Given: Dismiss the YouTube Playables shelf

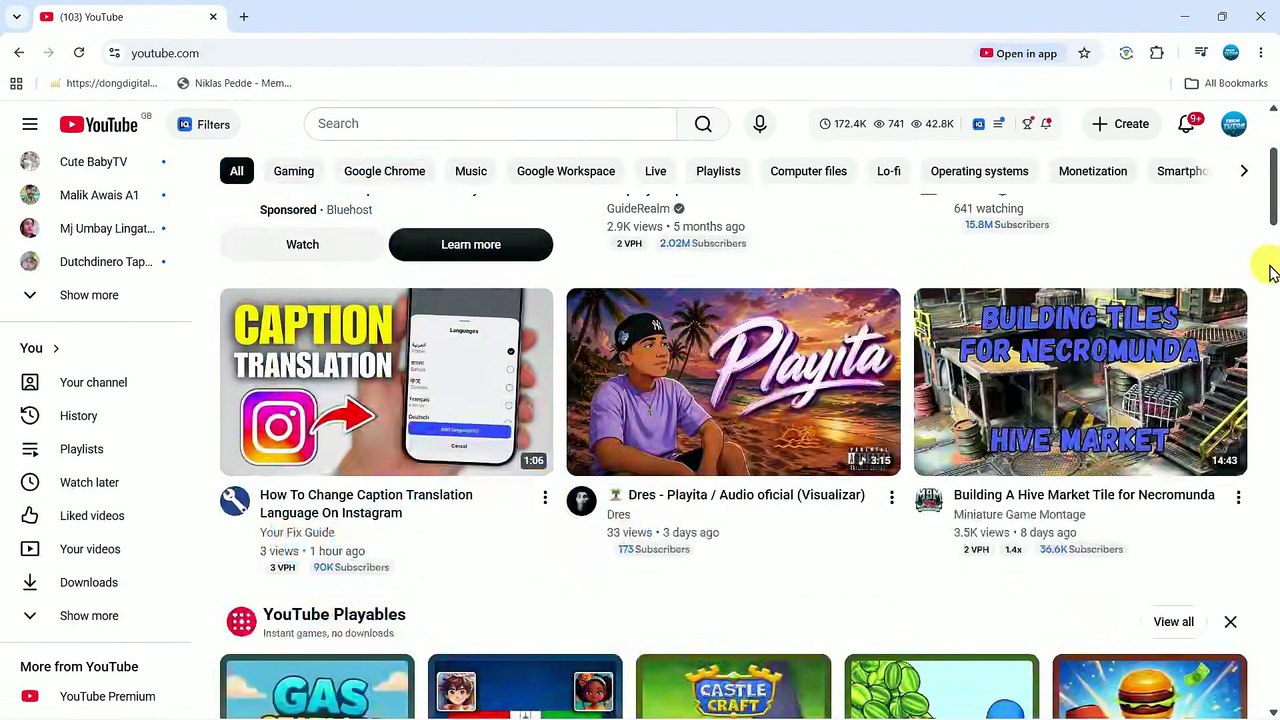Looking at the screenshot, I should pyautogui.click(x=1231, y=622).
